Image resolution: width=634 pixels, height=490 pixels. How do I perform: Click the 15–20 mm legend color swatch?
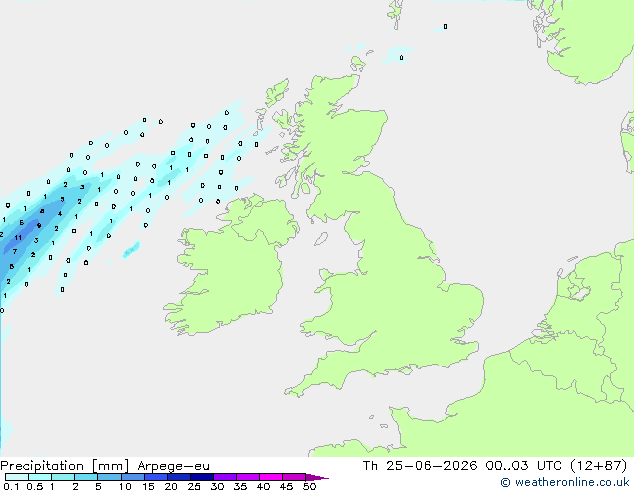156,477
